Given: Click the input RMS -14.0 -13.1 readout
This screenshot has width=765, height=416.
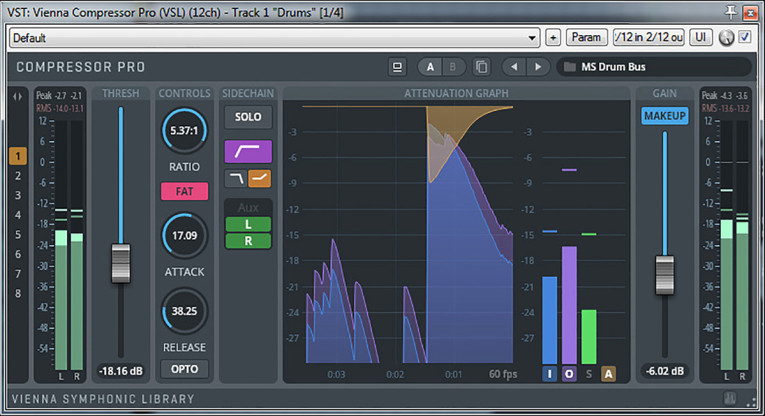Looking at the screenshot, I should click(x=59, y=108).
